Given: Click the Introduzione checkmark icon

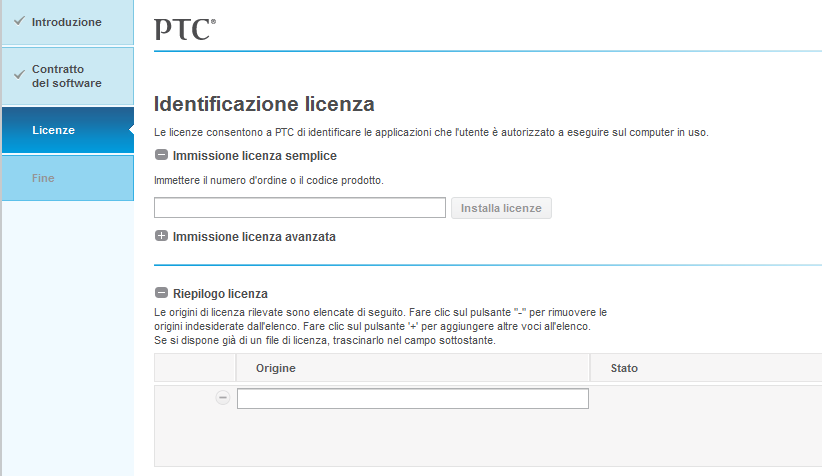Looking at the screenshot, I should click(19, 21).
